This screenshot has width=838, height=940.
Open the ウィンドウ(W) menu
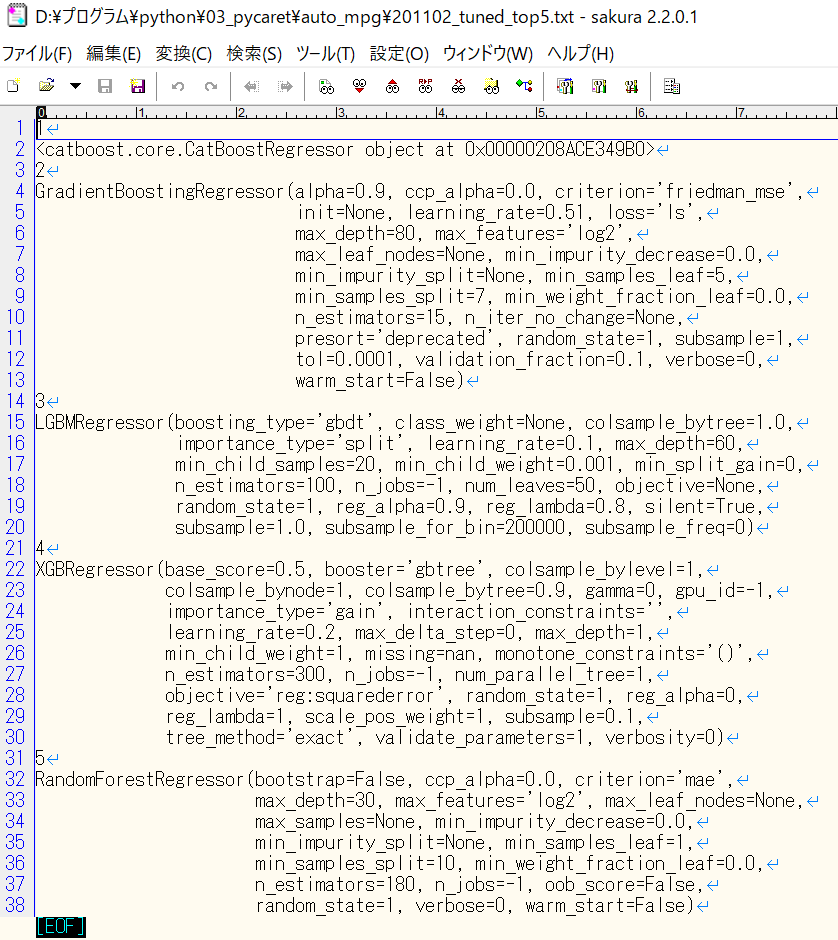[488, 54]
